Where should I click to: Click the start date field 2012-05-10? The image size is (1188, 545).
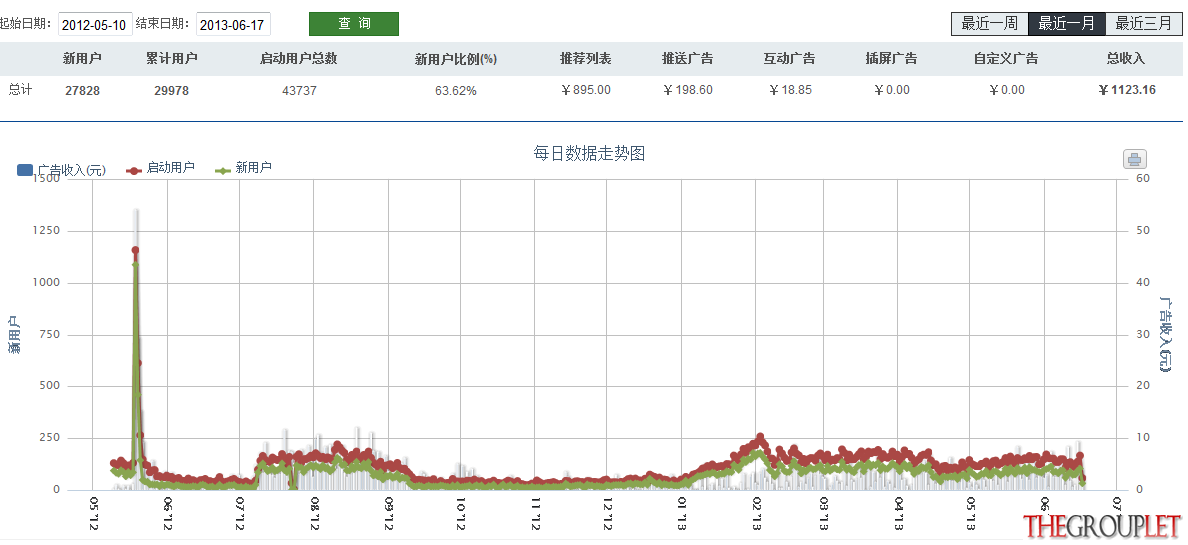pos(95,24)
